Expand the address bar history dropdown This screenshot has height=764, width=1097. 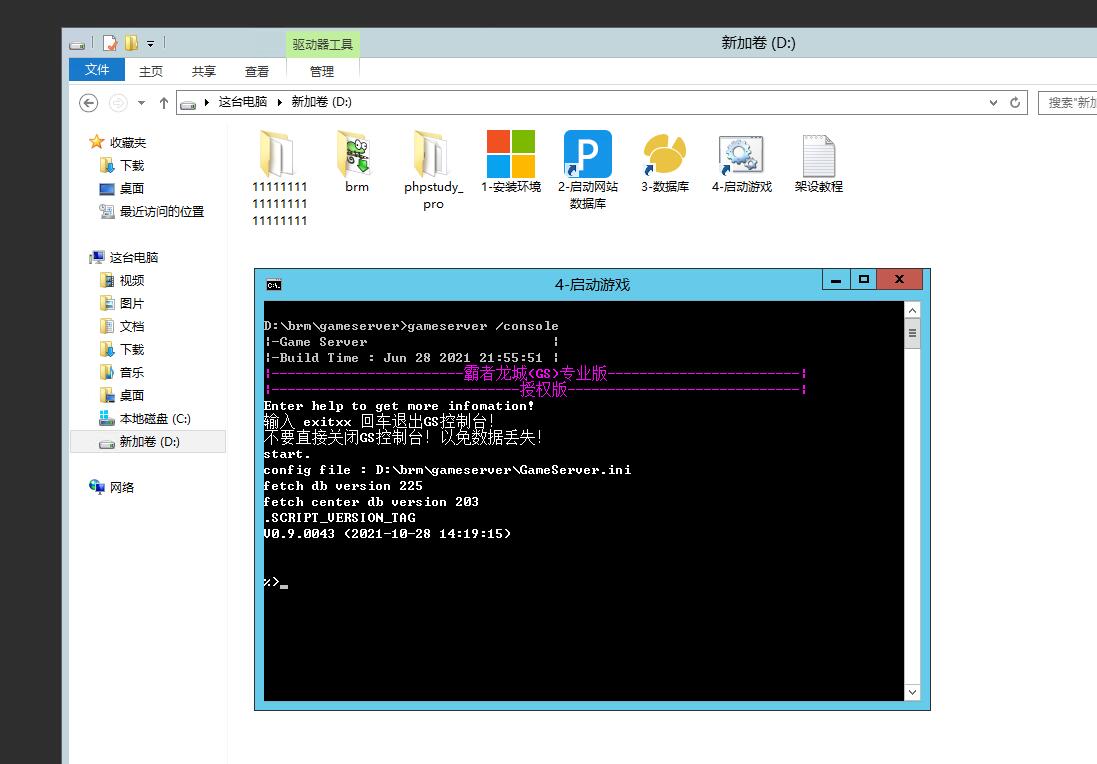[993, 102]
